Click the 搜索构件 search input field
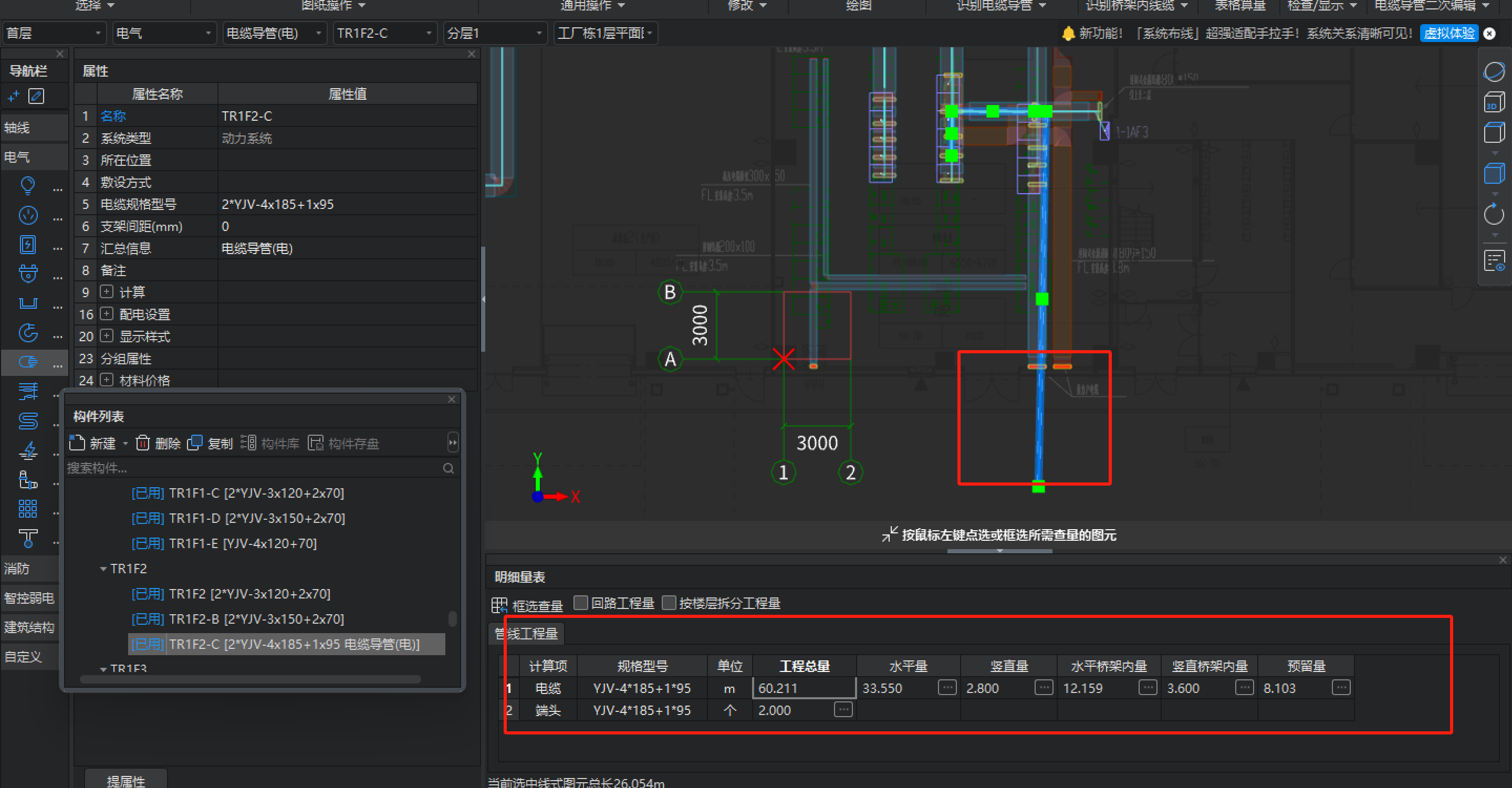Screen dimensions: 1512x788 253,468
